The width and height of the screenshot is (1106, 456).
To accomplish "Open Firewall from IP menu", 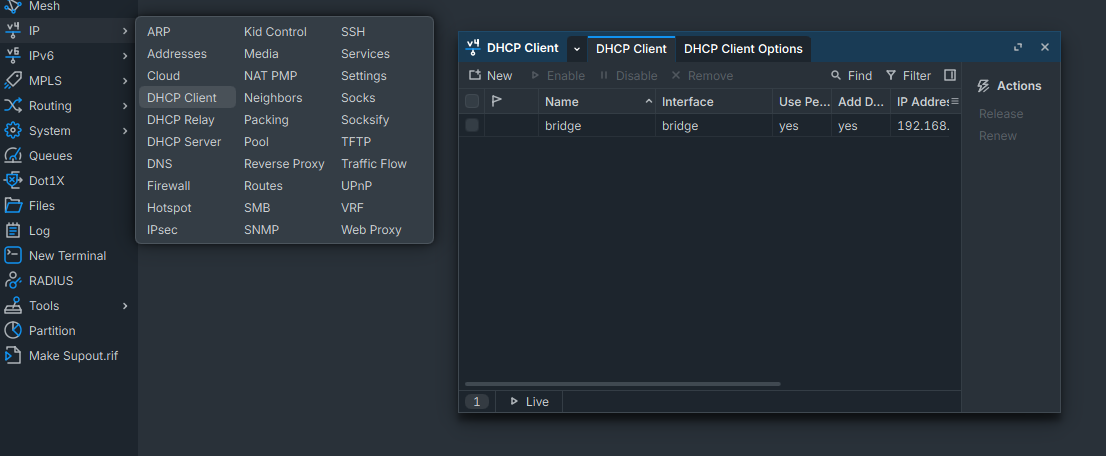I will (x=169, y=186).
